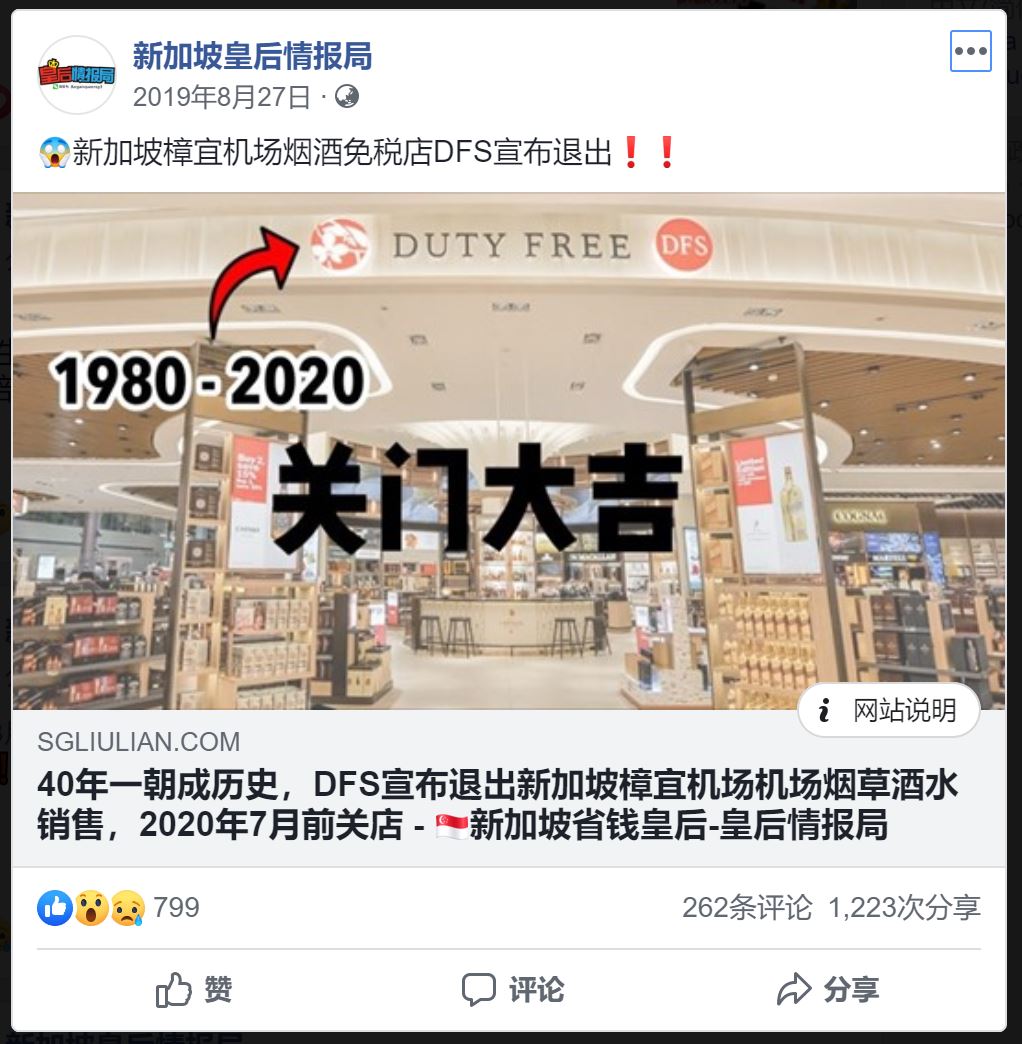This screenshot has height=1044, width=1022.
Task: Open the SGLIULIAN.COM source link
Action: click(x=138, y=742)
